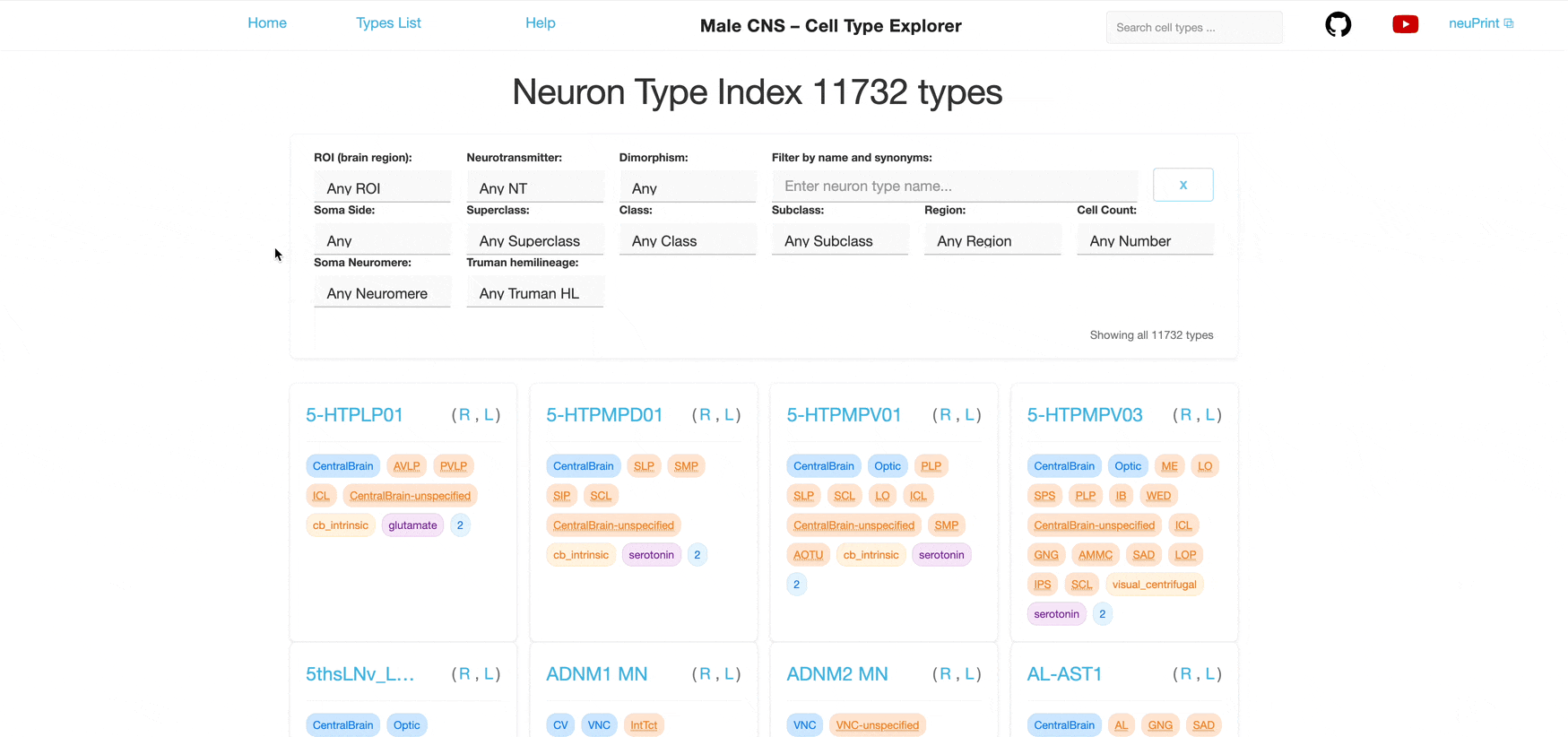
Task: Click the search cell types field
Action: pyautogui.click(x=1193, y=28)
